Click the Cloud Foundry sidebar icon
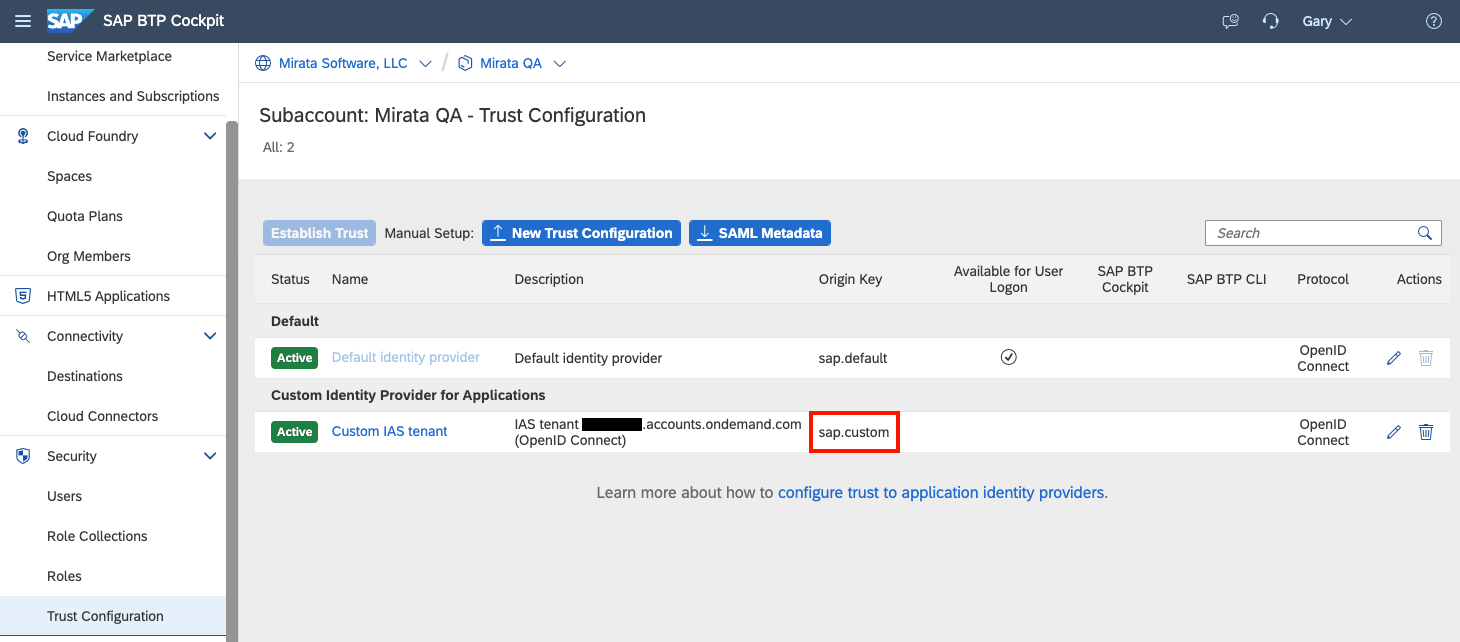The width and height of the screenshot is (1460, 642). click(23, 136)
